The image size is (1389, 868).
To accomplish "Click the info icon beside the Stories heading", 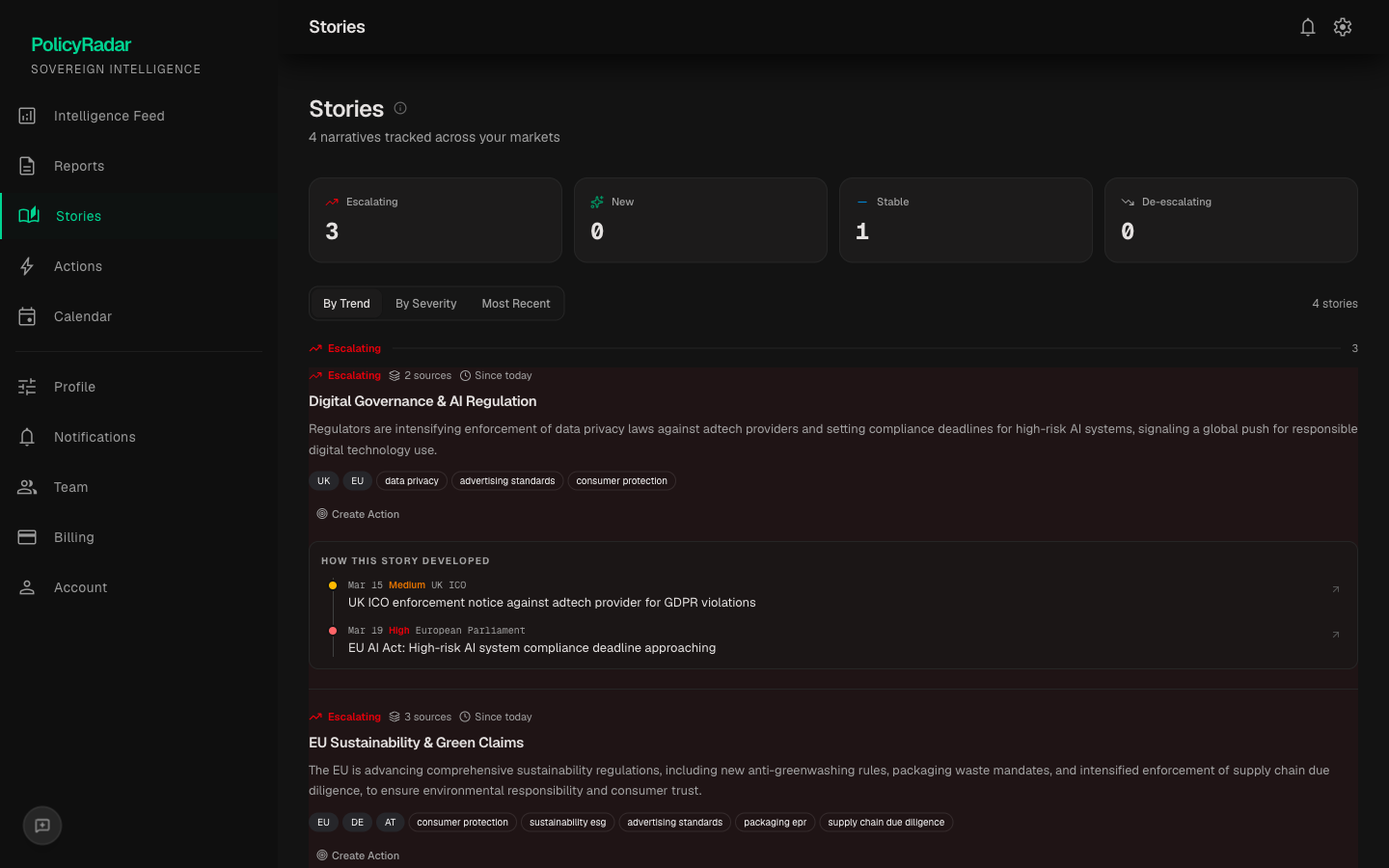I will coord(400,108).
